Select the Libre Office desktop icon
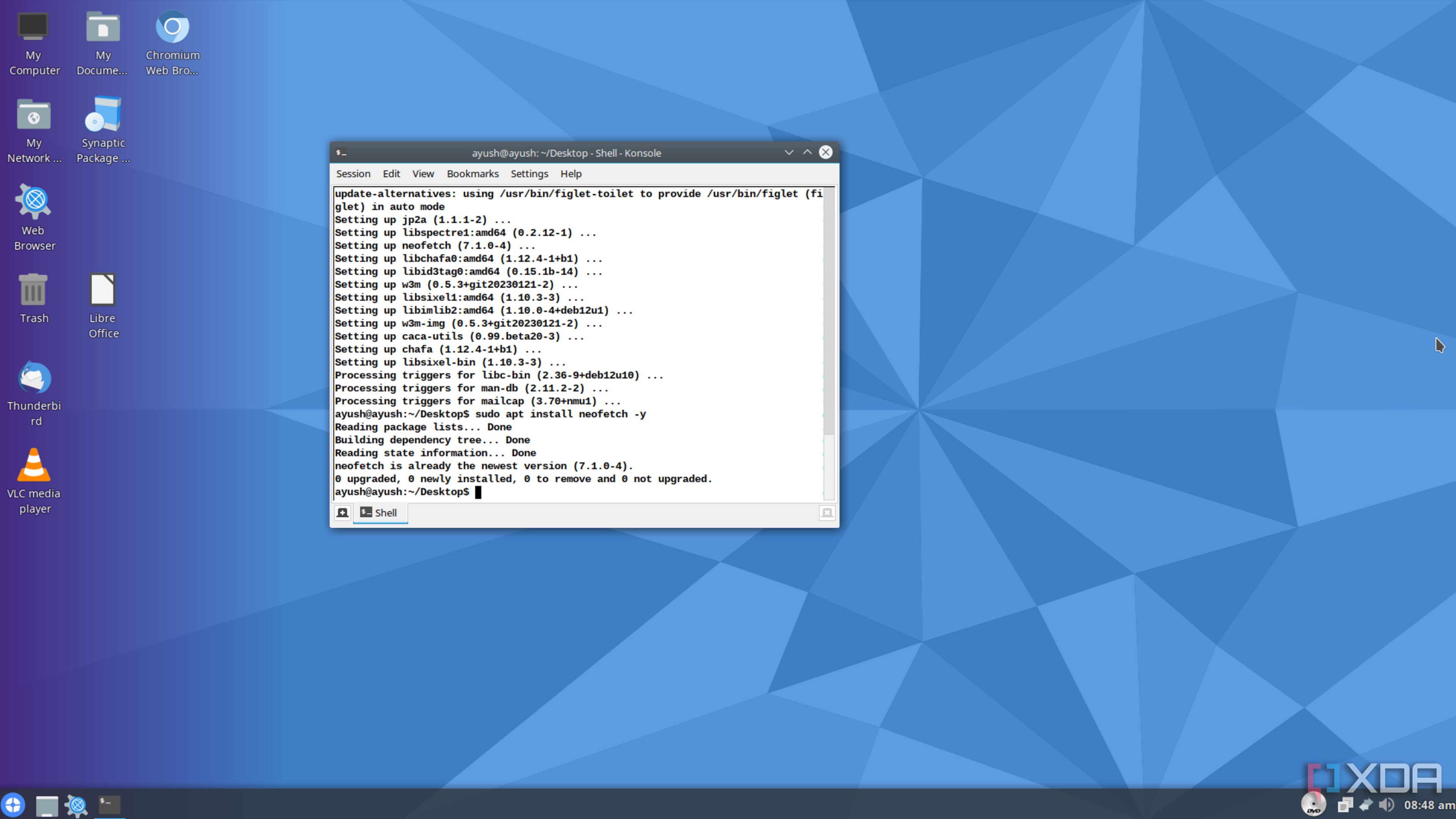 pos(103,306)
